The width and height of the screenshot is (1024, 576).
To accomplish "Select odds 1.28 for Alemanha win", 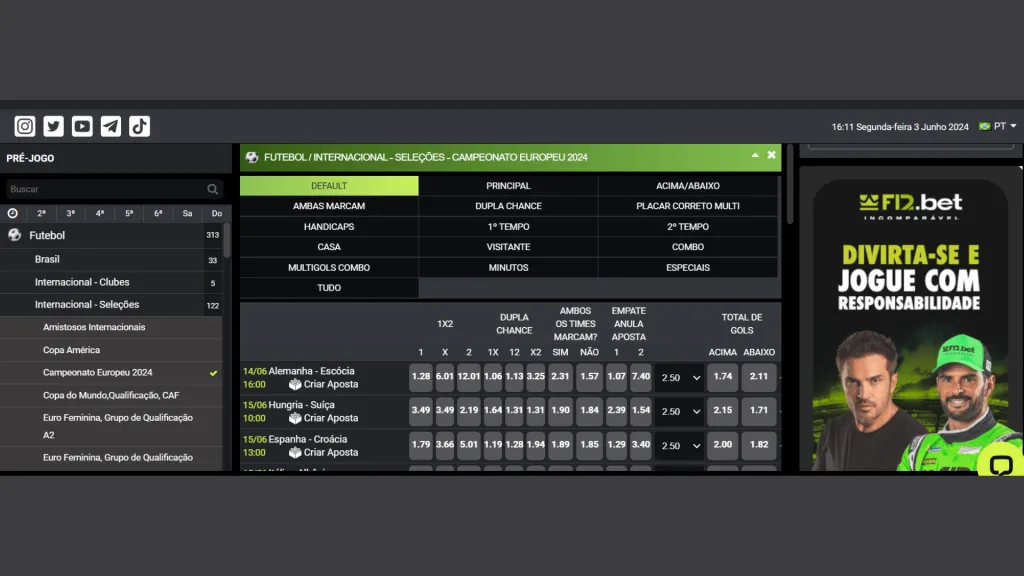I will tap(420, 377).
